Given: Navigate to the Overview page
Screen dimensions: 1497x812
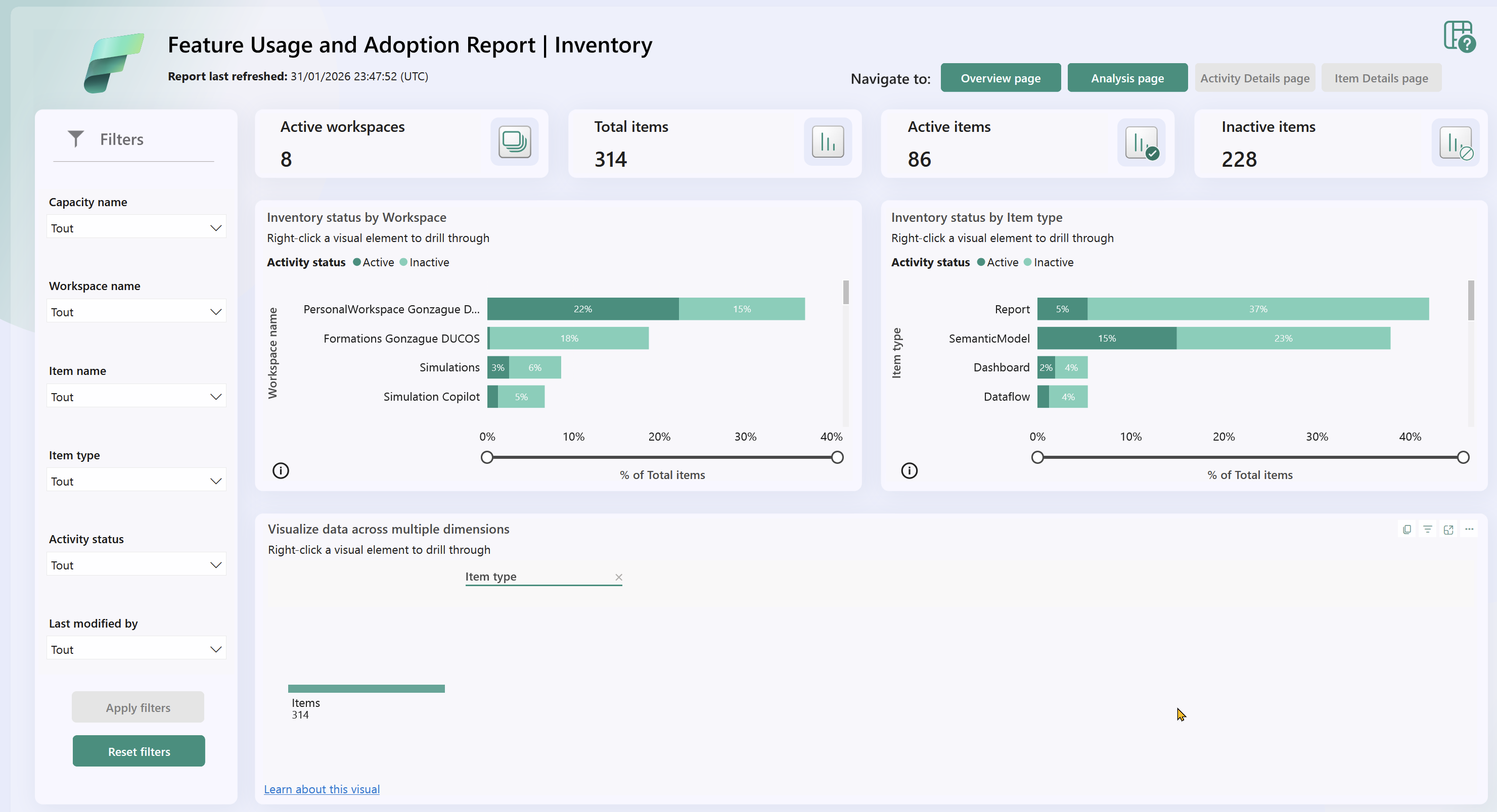Looking at the screenshot, I should [1000, 78].
